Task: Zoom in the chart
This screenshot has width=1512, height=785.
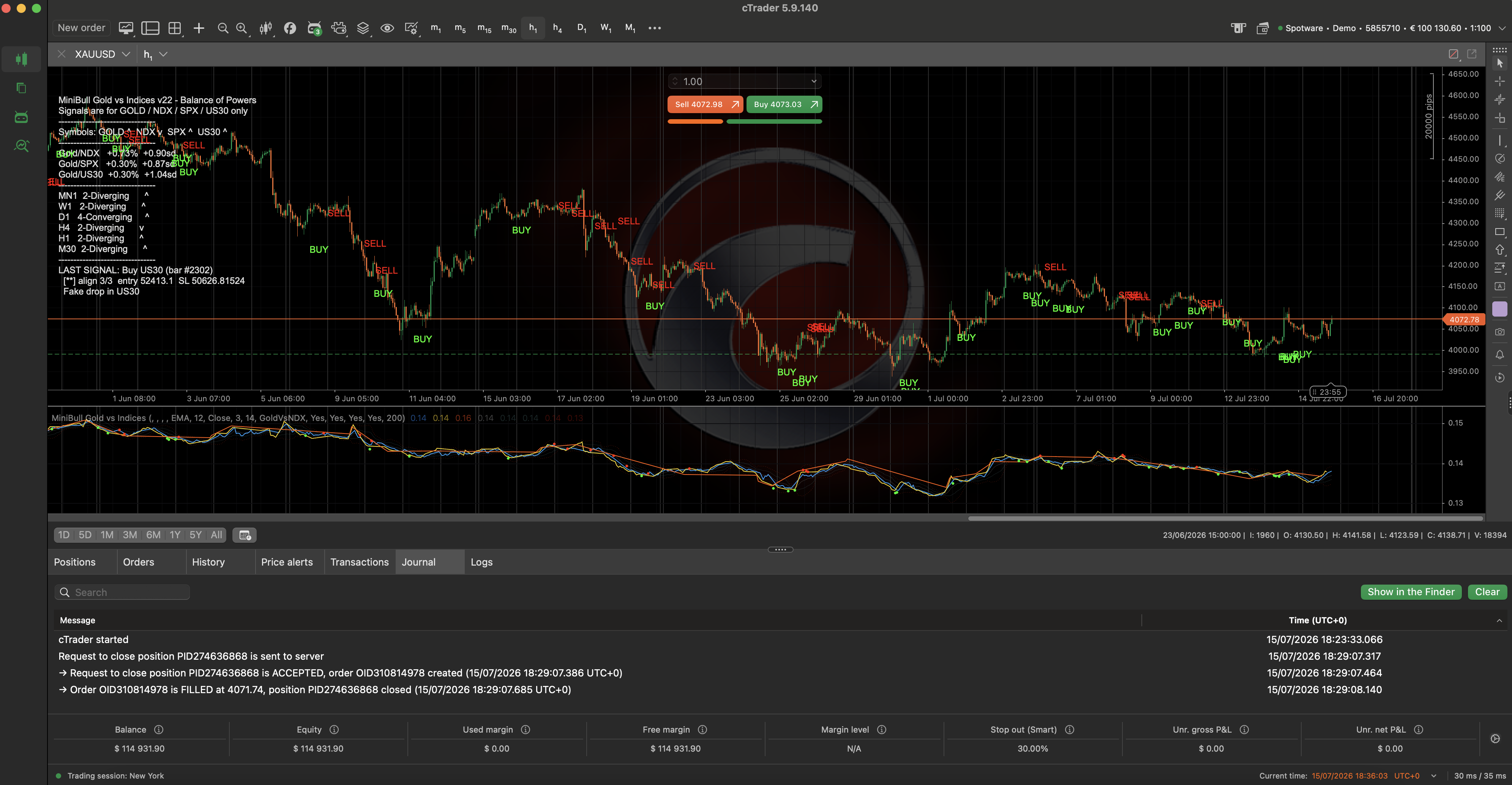Action: point(241,28)
